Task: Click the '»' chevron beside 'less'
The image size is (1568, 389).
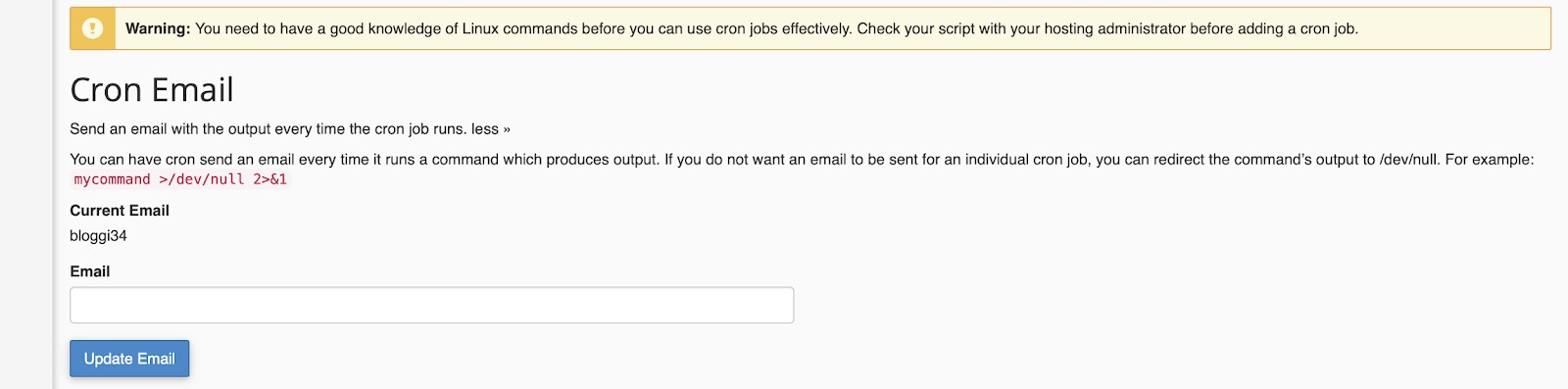Action: (x=507, y=129)
